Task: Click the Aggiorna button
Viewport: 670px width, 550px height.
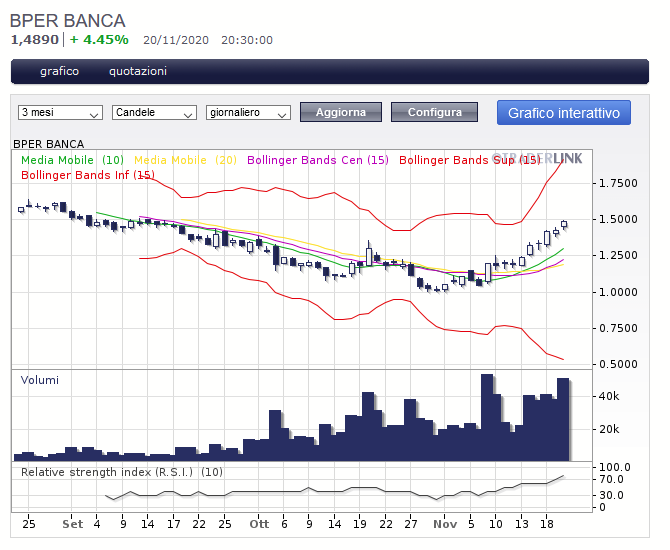Action: (x=341, y=112)
